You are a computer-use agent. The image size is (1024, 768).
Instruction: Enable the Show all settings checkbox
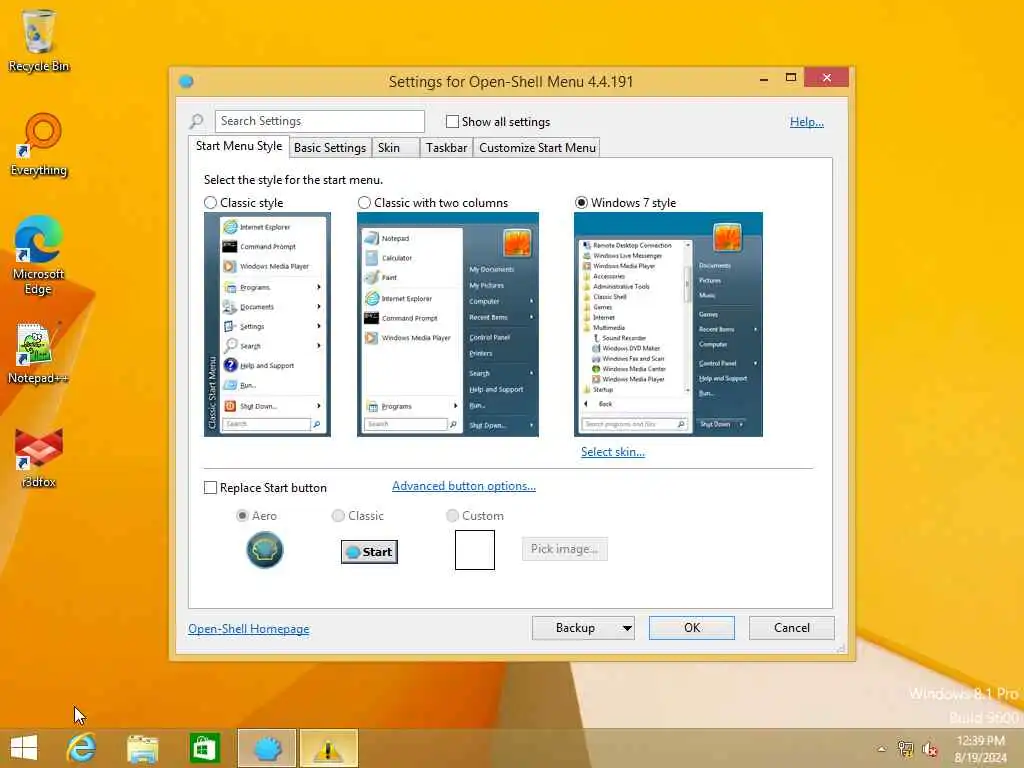452,121
